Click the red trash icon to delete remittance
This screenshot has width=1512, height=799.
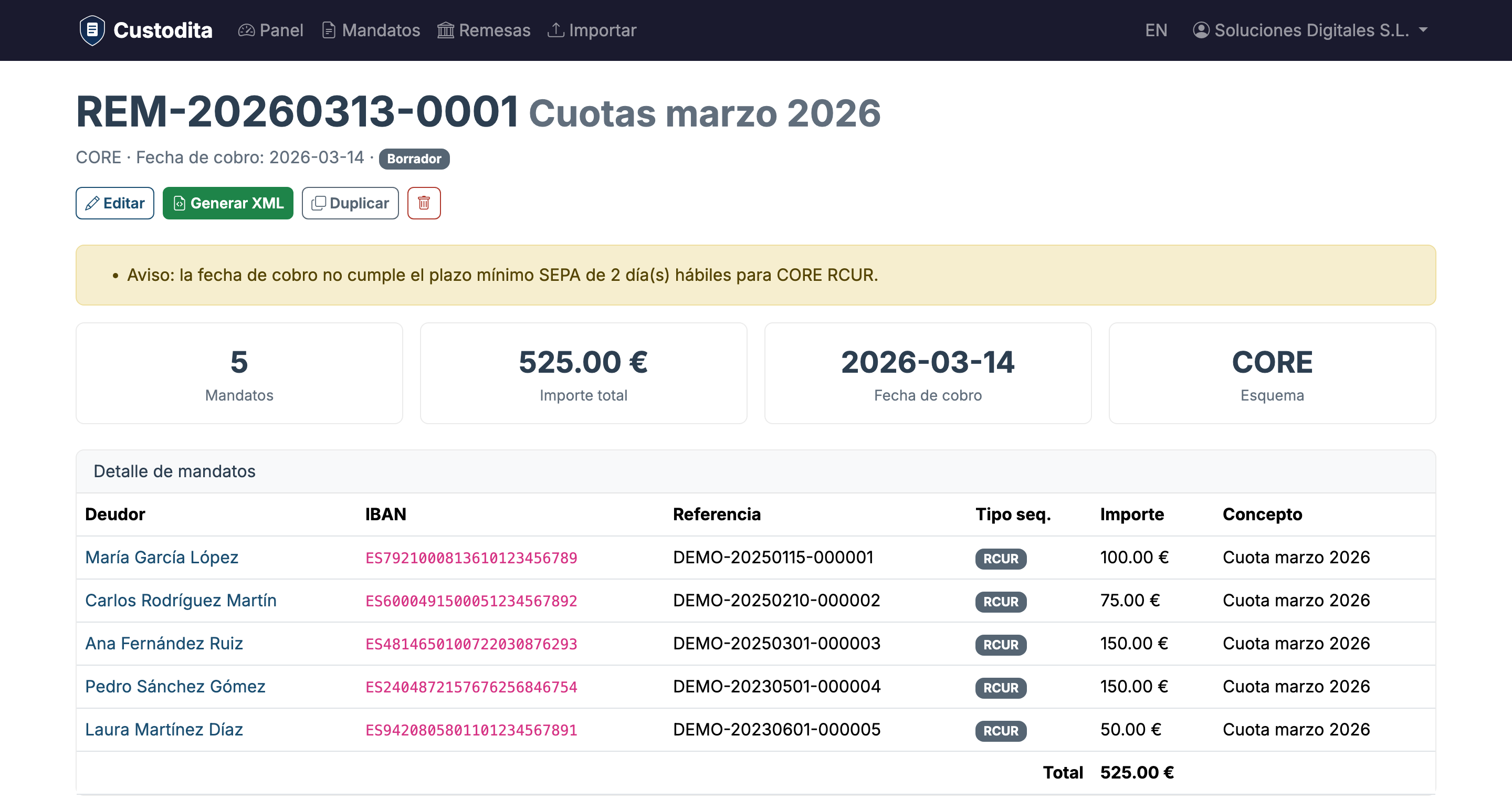[424, 203]
